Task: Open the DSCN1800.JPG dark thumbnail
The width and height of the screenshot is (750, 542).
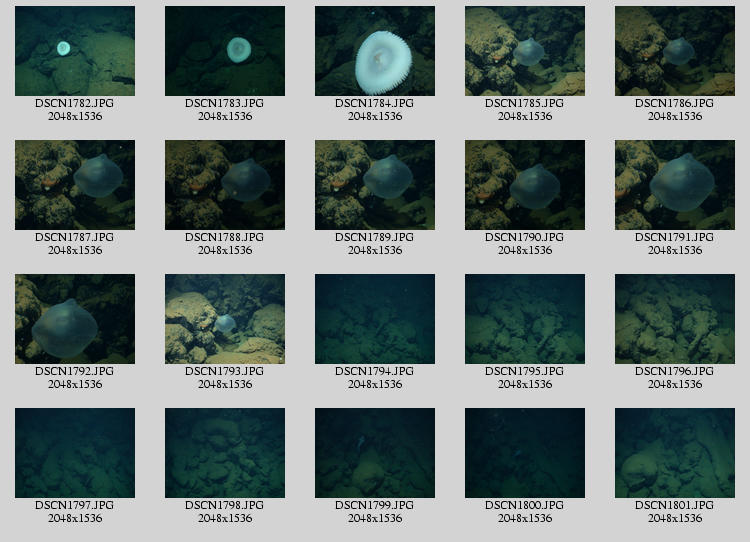Action: coord(525,453)
